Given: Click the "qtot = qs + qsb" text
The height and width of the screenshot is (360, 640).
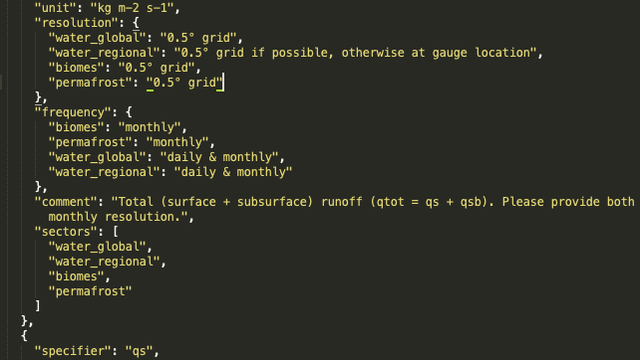Looking at the screenshot, I should click(429, 202).
